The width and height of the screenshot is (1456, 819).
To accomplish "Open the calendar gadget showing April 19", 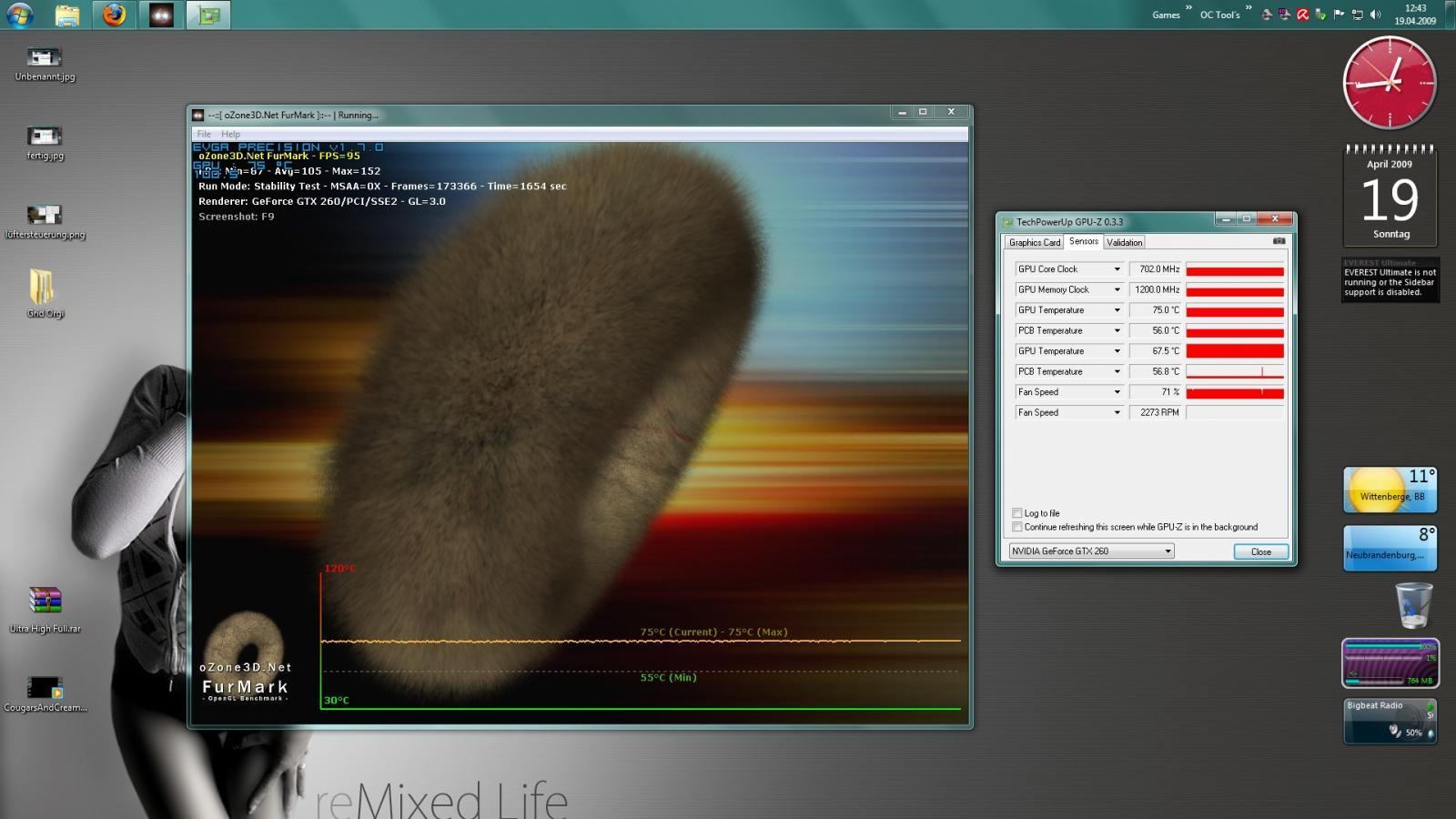I will [x=1390, y=195].
